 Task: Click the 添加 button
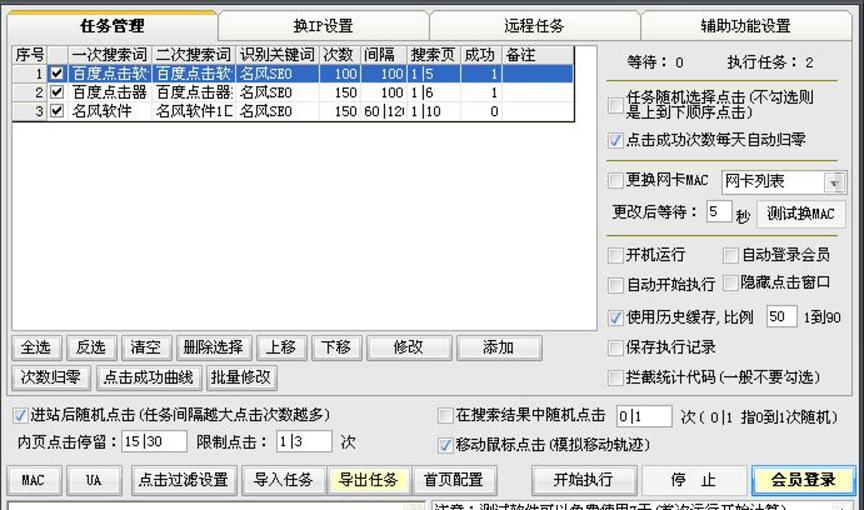coord(499,348)
